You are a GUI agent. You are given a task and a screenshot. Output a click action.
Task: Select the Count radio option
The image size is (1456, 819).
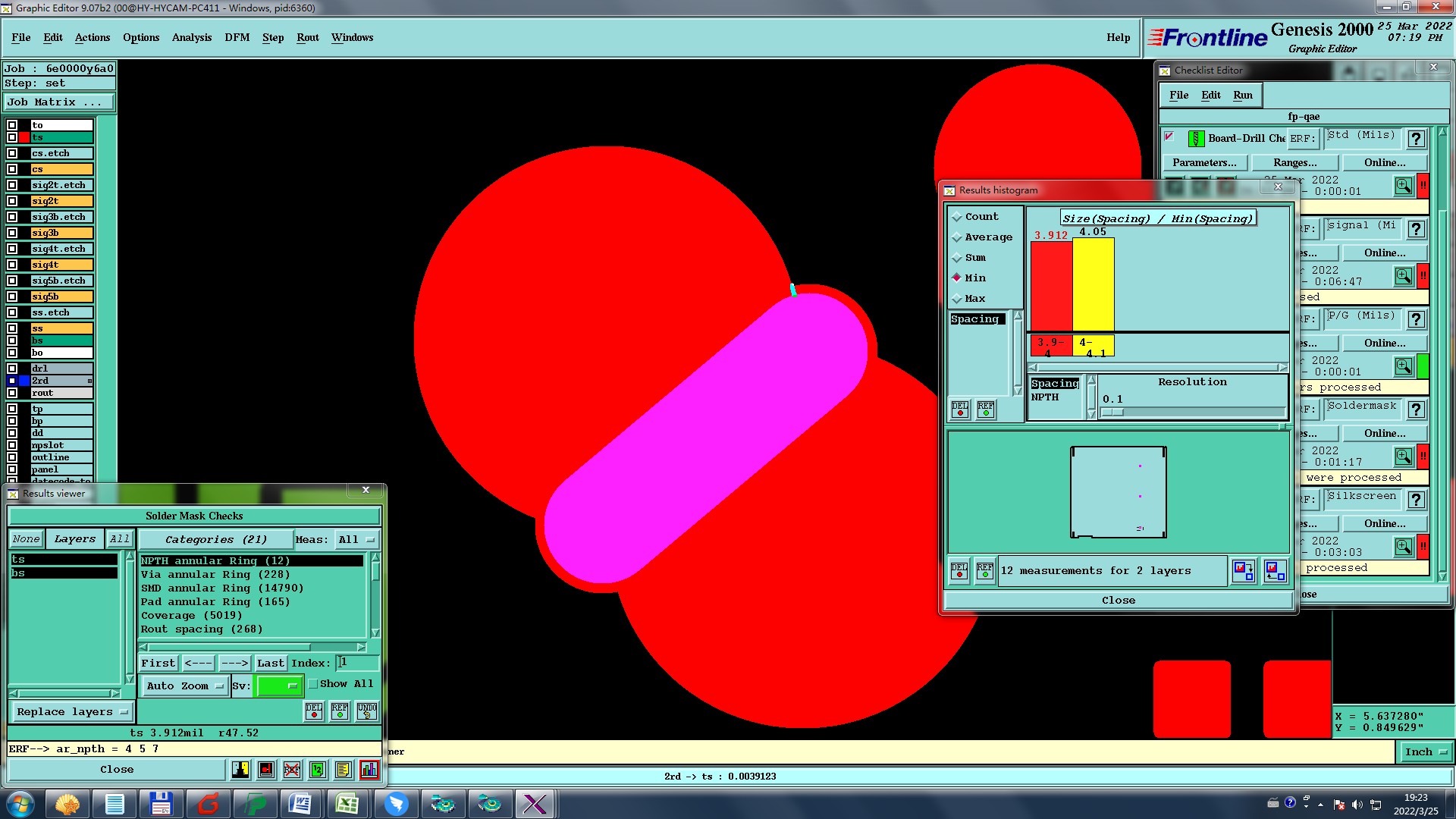pos(957,217)
